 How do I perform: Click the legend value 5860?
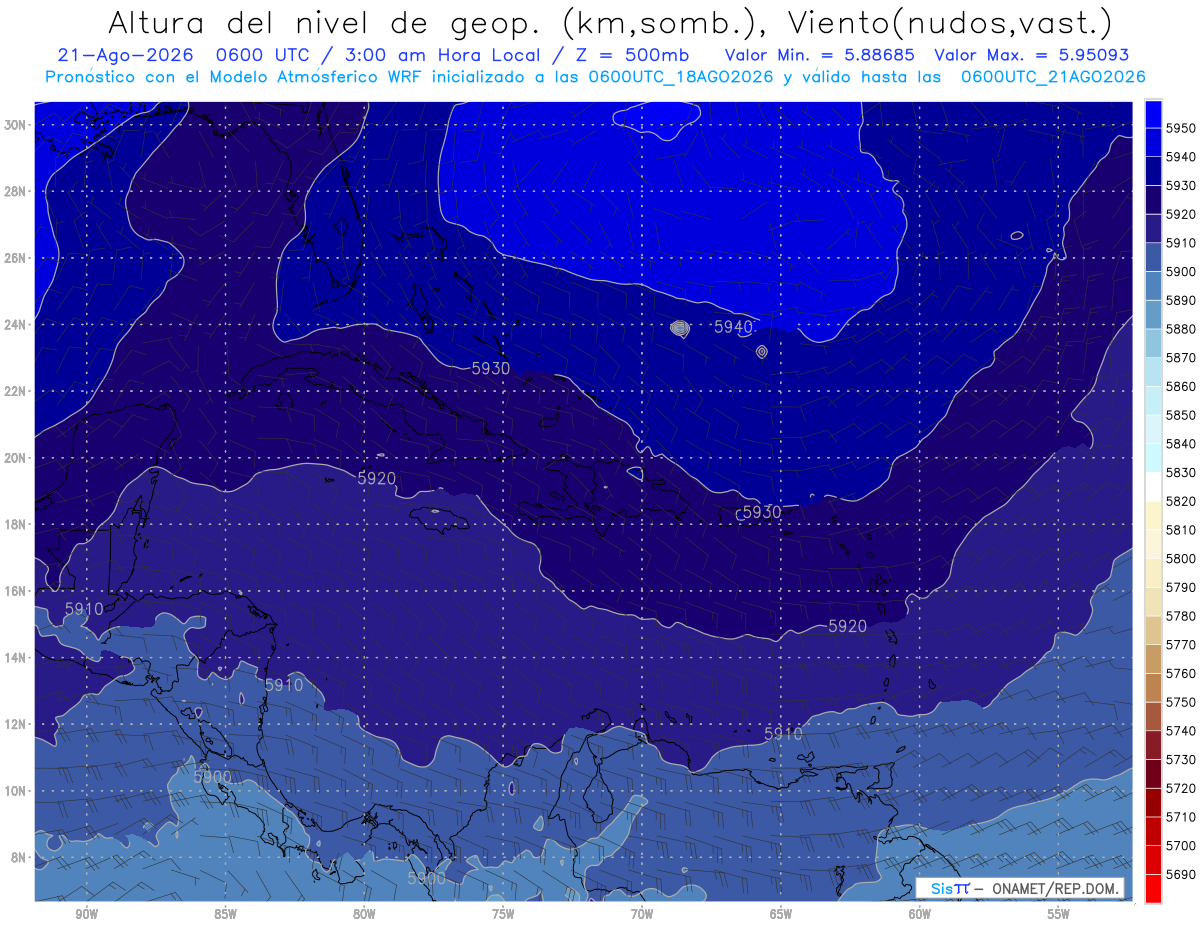1181,386
